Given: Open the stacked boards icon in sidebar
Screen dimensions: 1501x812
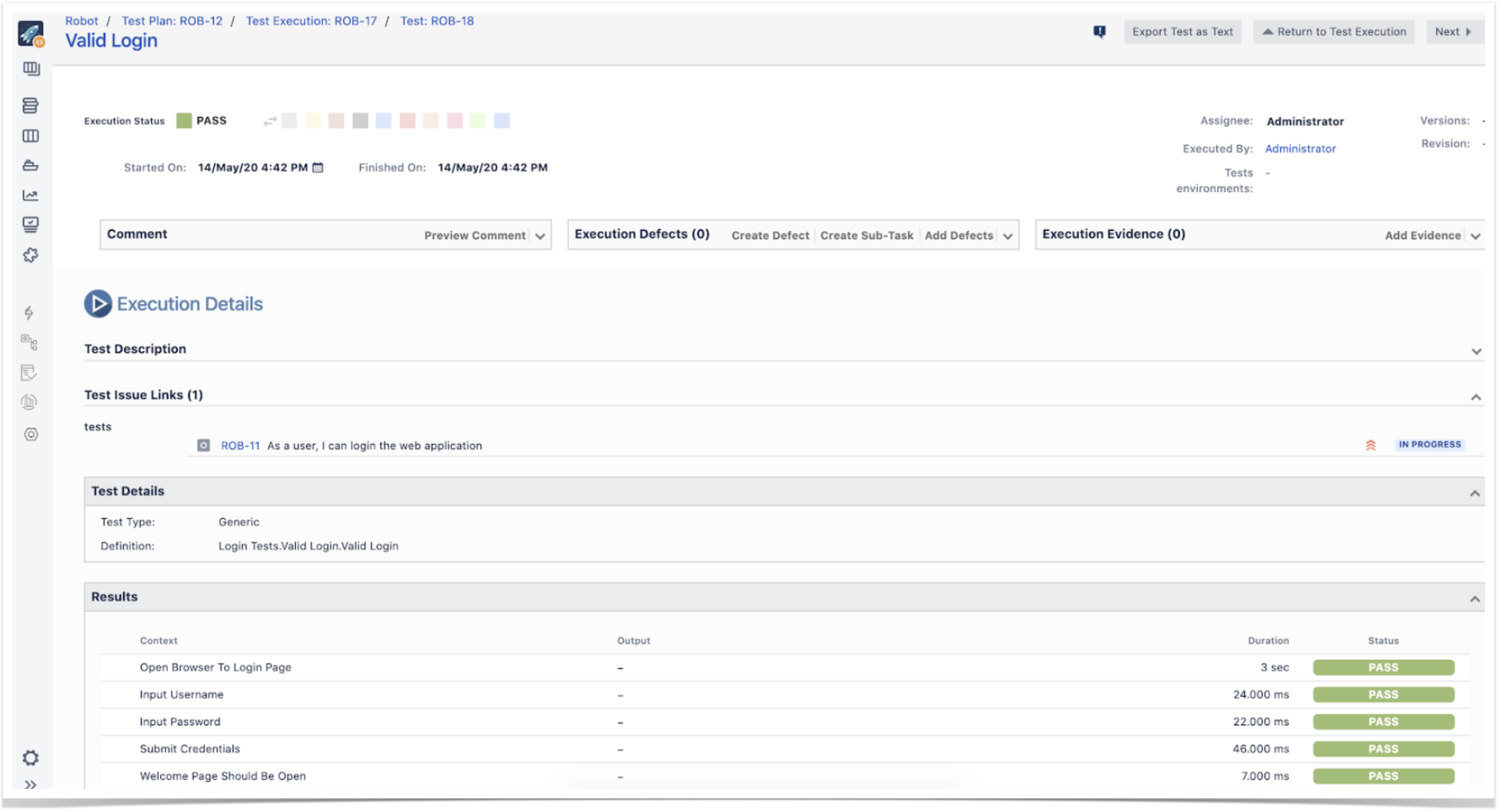Looking at the screenshot, I should tap(31, 69).
